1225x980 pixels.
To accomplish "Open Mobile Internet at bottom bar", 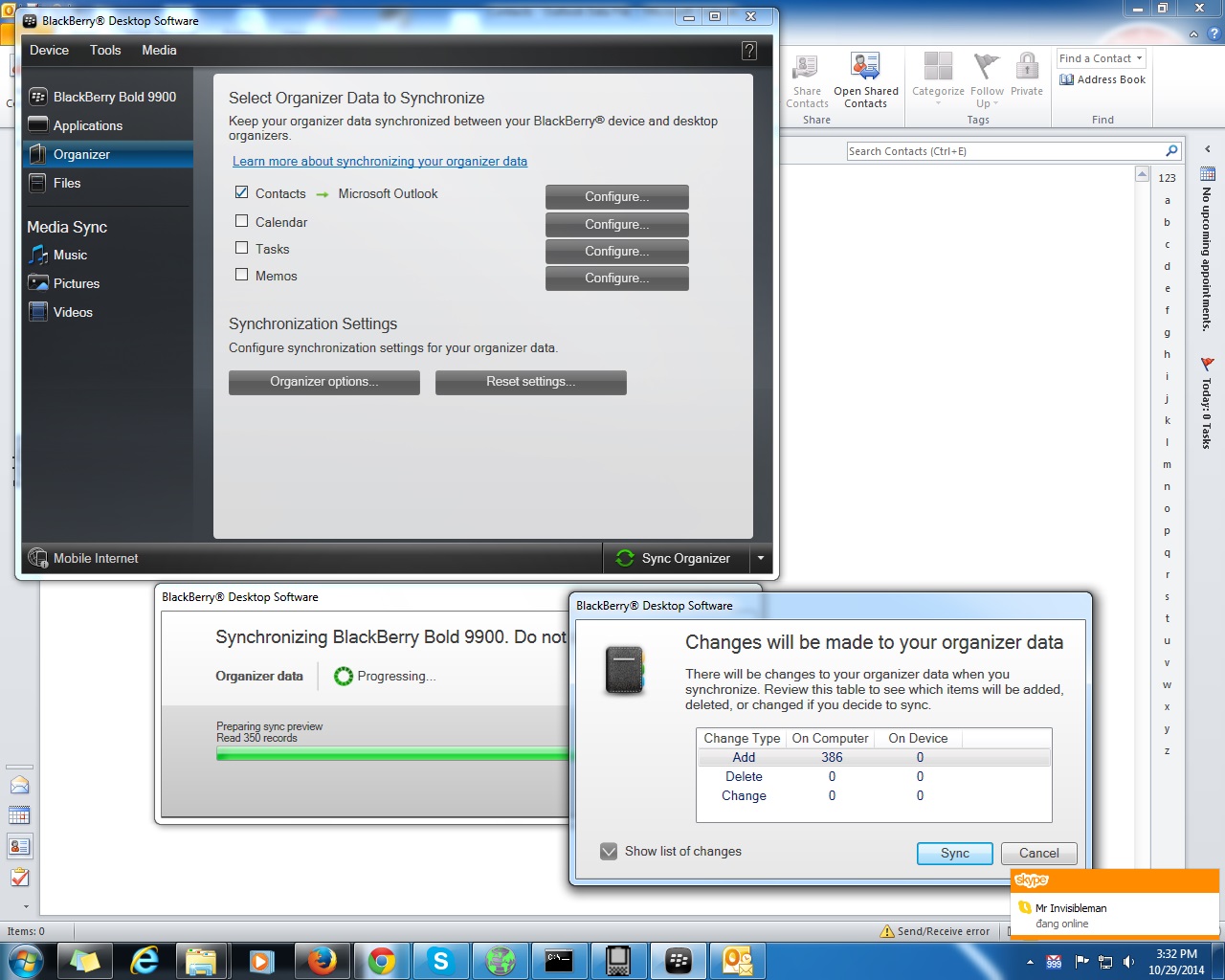I will point(83,558).
